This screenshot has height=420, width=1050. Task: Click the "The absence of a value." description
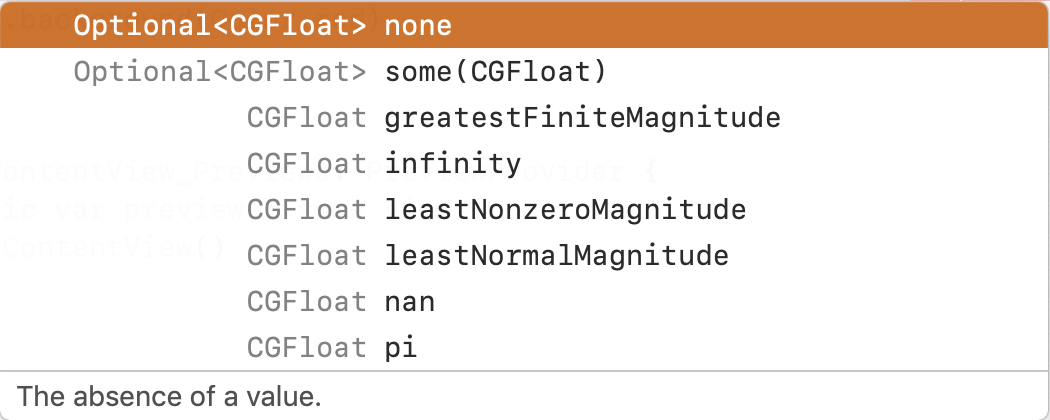(x=169, y=396)
